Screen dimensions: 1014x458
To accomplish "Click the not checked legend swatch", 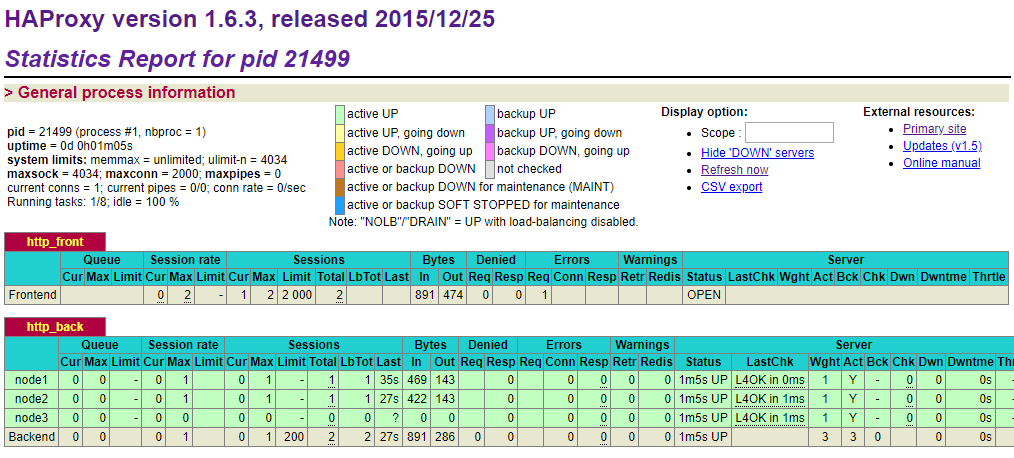I will (x=490, y=169).
